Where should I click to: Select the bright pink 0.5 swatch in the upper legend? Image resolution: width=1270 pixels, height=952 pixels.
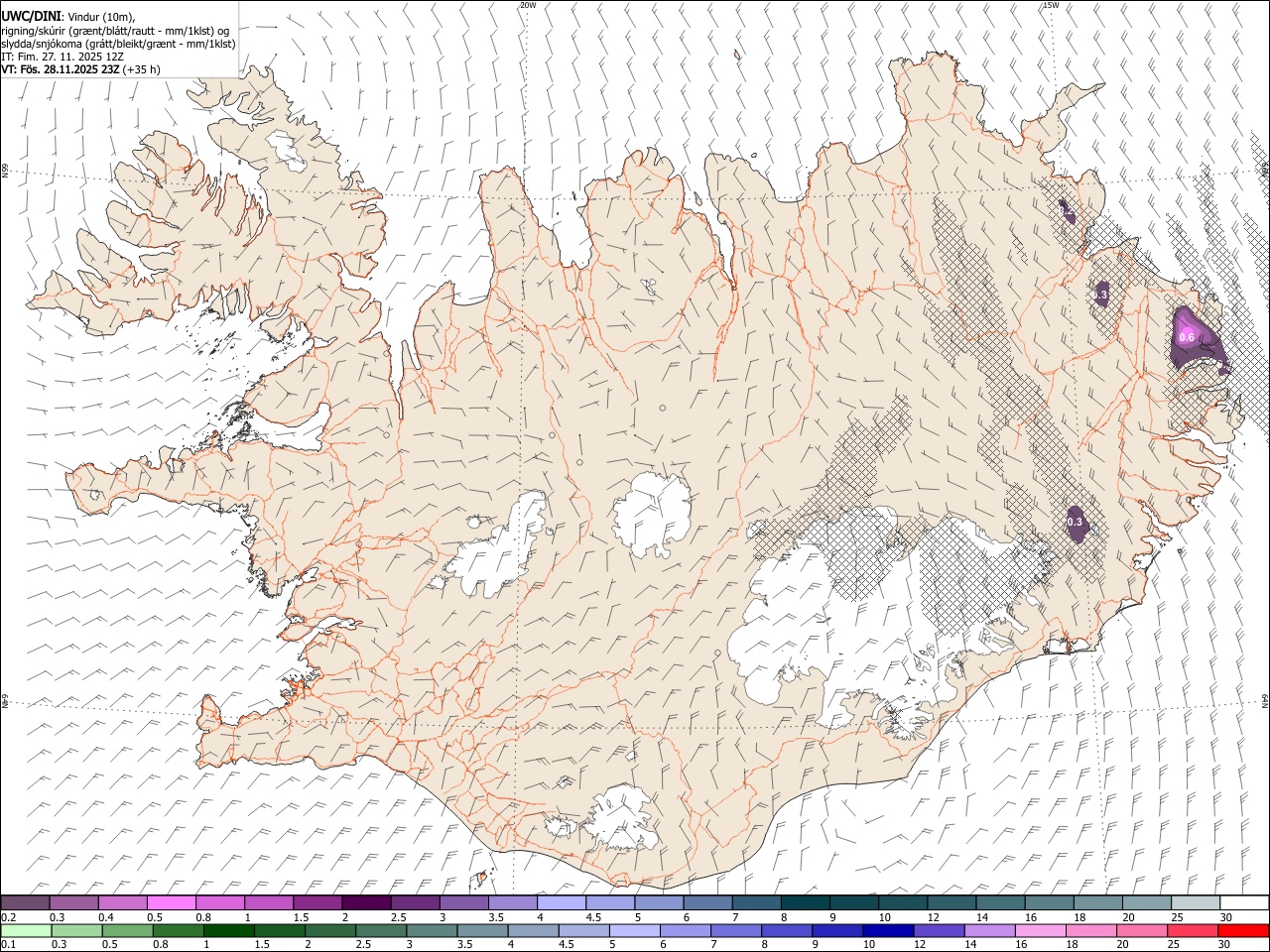(172, 902)
